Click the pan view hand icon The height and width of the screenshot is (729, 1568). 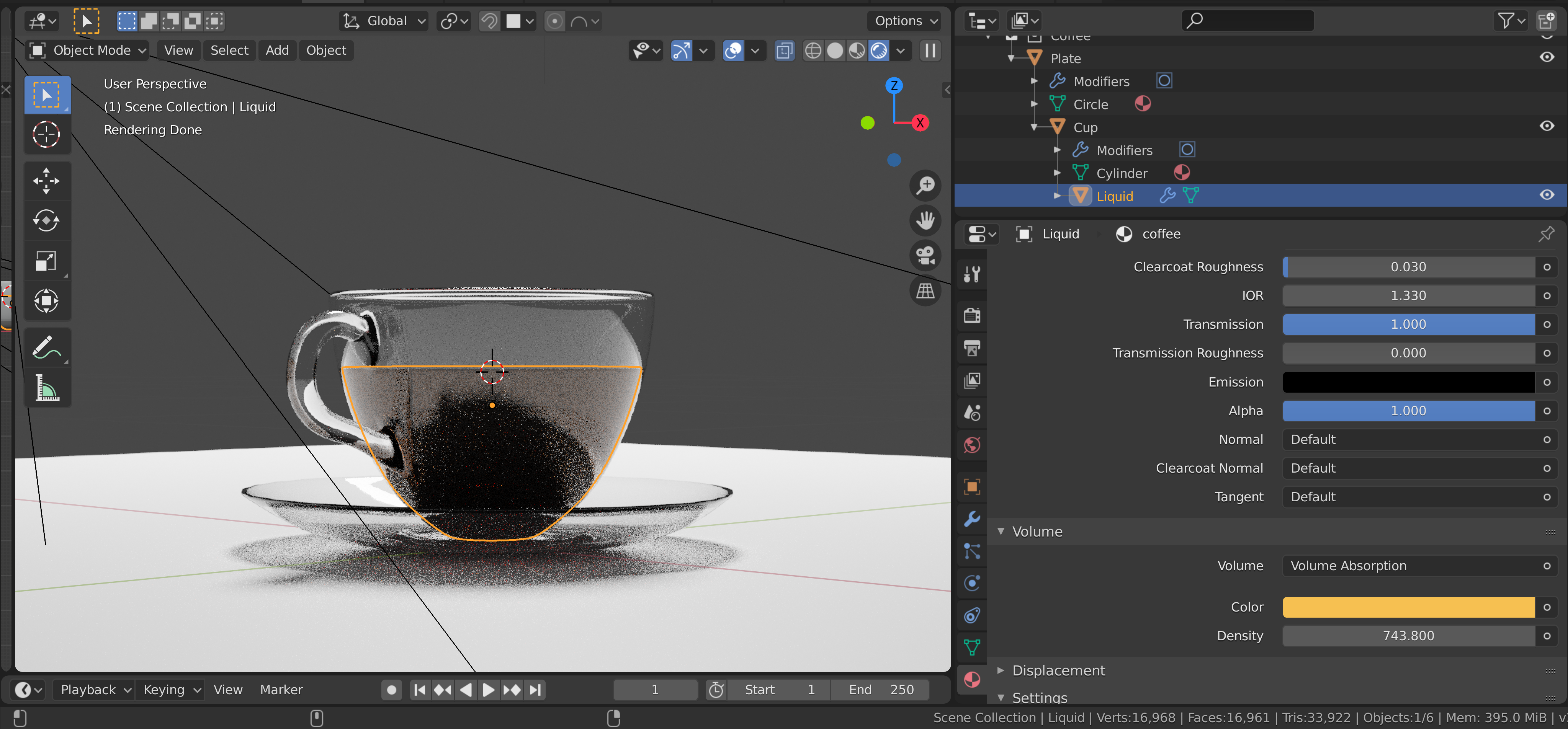925,220
